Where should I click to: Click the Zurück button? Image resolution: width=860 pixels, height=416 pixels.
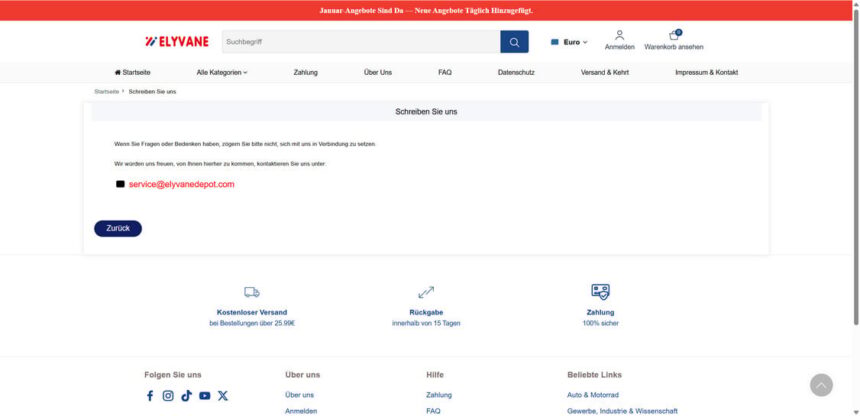click(118, 228)
